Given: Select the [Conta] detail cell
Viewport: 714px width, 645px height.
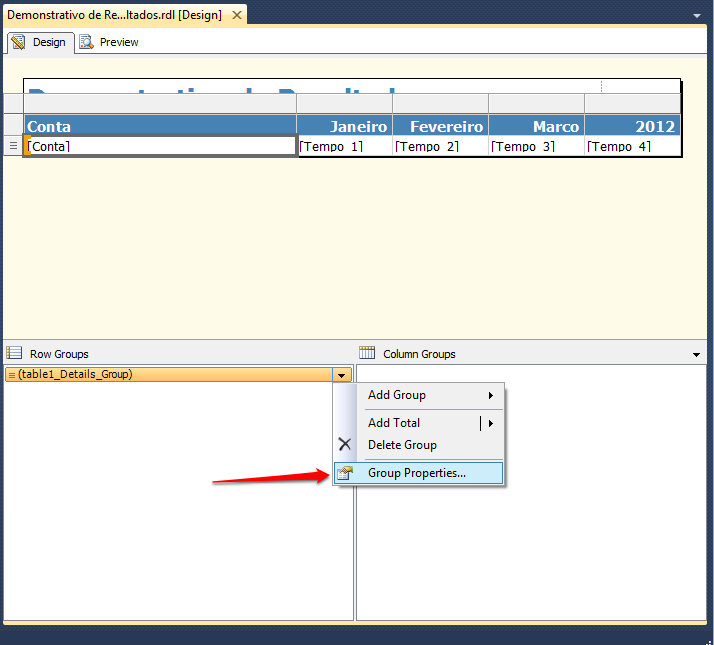Looking at the screenshot, I should click(x=160, y=146).
